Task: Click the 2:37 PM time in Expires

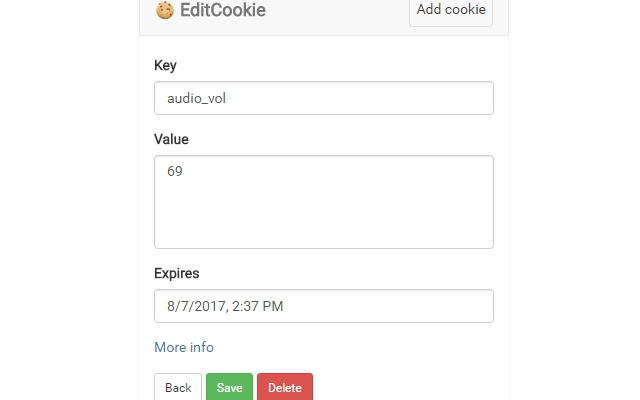Action: (257, 306)
